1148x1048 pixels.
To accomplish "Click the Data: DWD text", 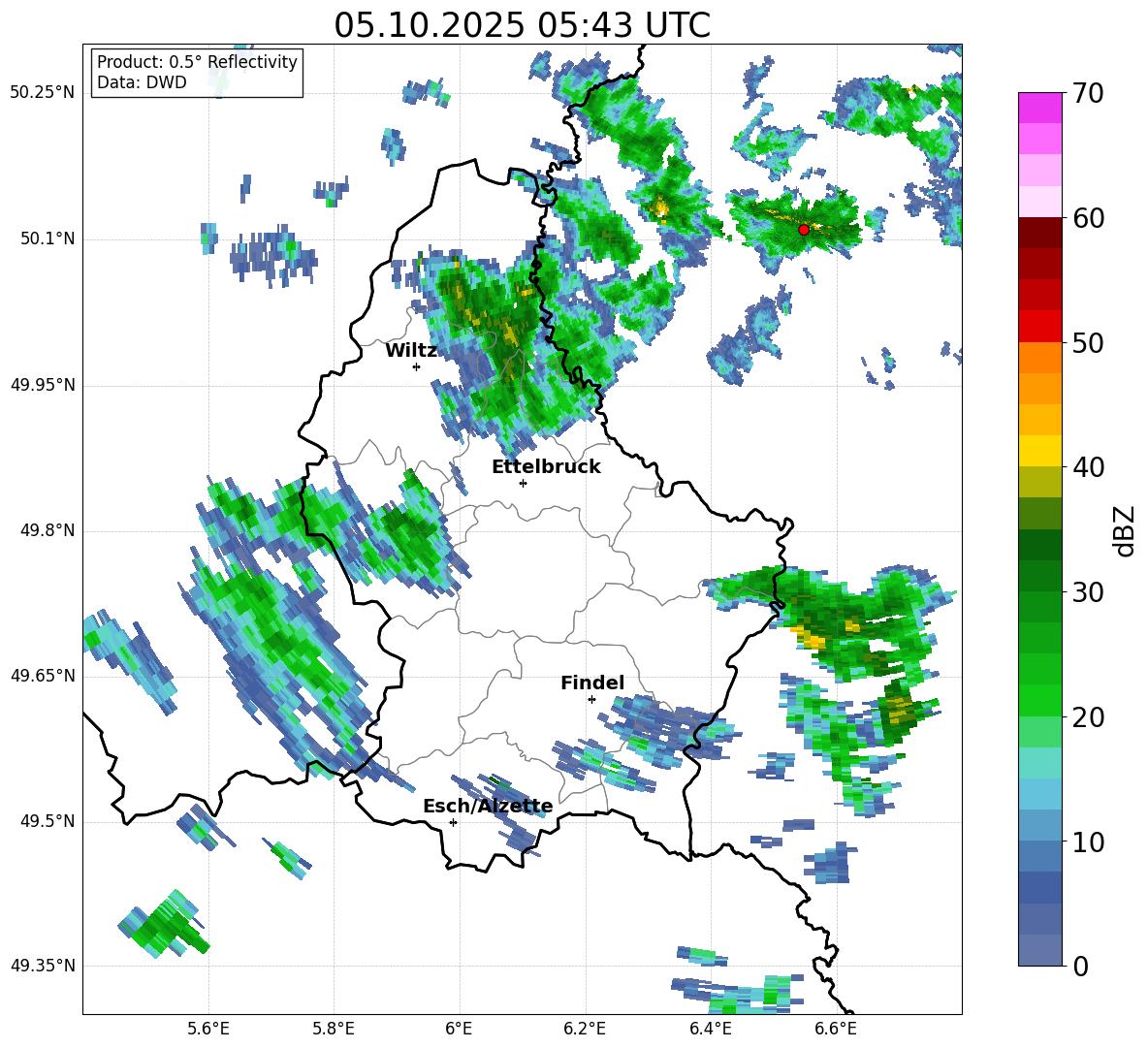I will 142,82.
